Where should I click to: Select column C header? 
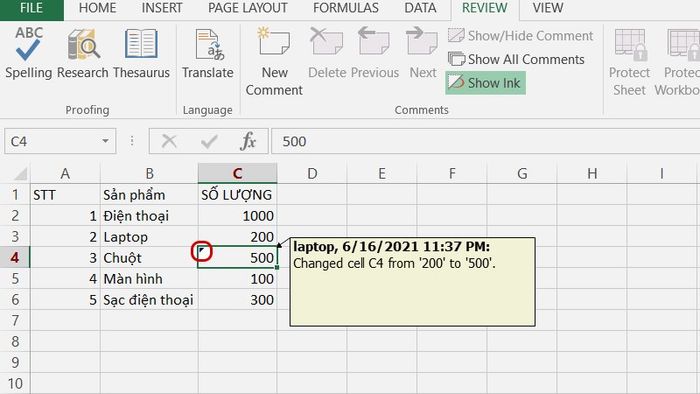[x=238, y=173]
